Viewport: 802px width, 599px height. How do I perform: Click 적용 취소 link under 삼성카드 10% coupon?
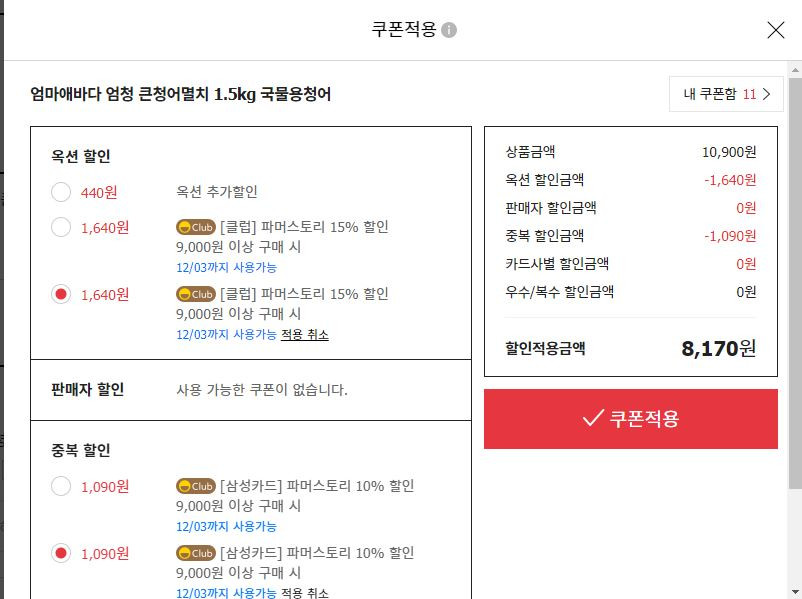305,593
